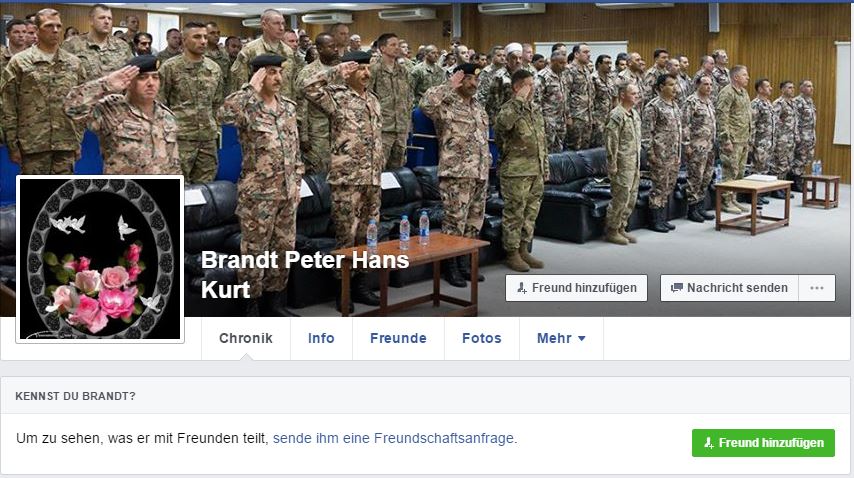Click the white Freund hinzufügen button on the cover
Viewport: 854px width, 478px height.
pos(576,288)
